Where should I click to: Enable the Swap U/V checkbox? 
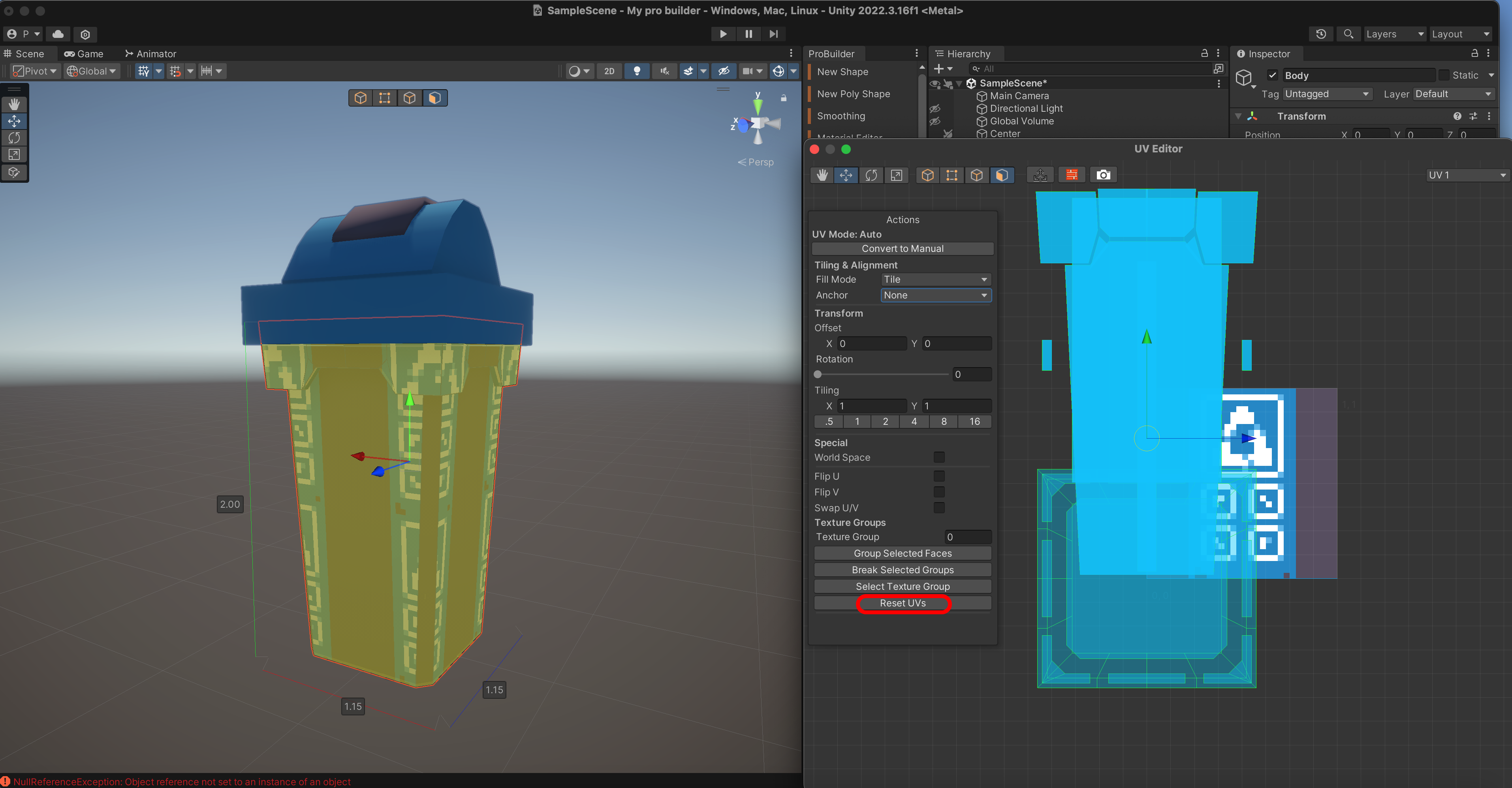[938, 508]
